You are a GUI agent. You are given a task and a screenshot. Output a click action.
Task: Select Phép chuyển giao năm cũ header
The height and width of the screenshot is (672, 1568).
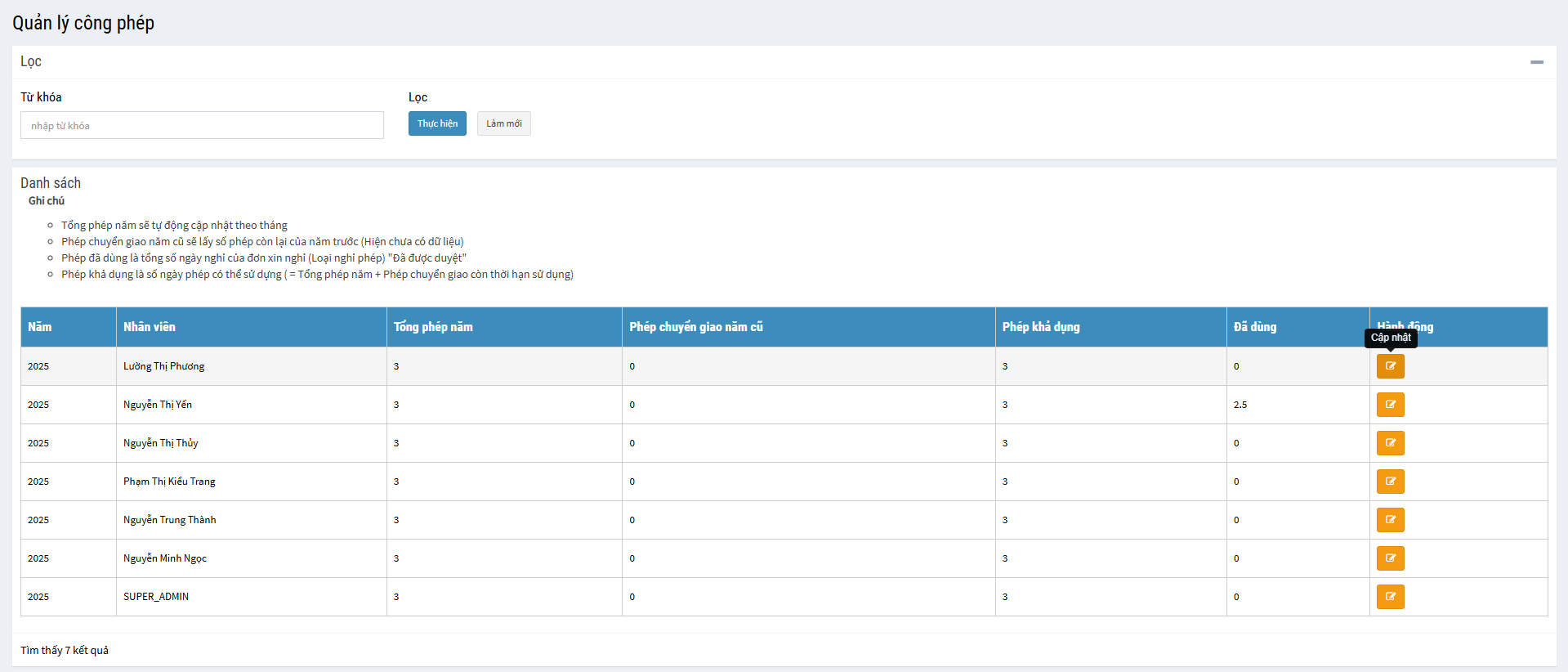695,327
